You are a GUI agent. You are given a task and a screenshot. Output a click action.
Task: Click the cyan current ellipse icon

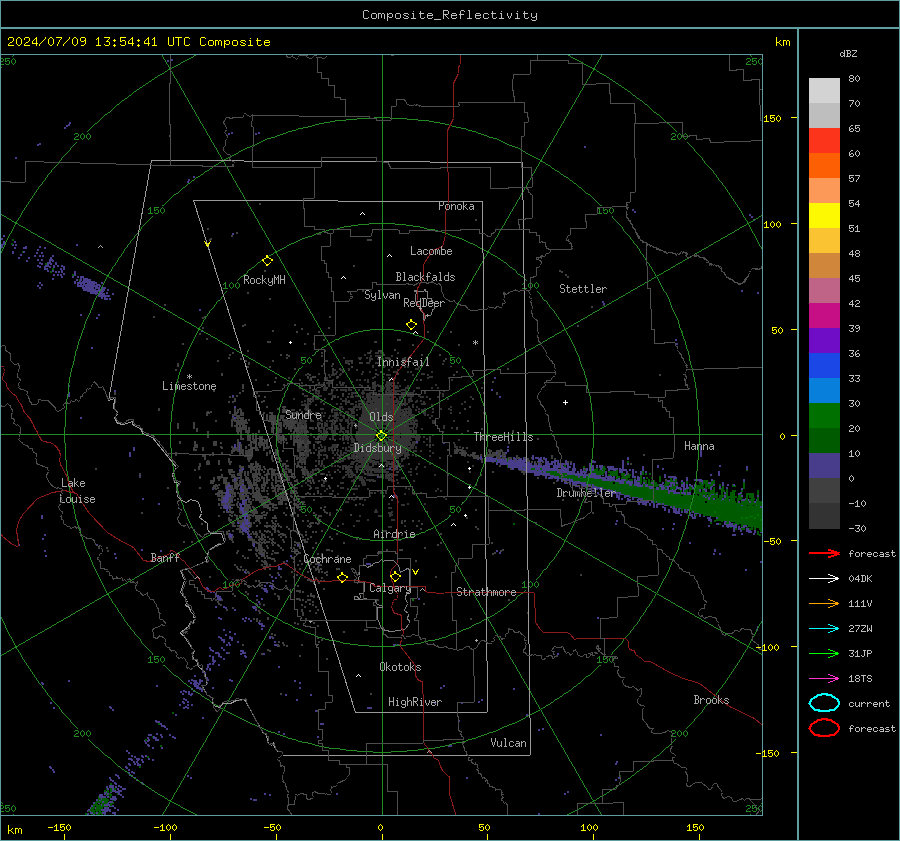(824, 703)
